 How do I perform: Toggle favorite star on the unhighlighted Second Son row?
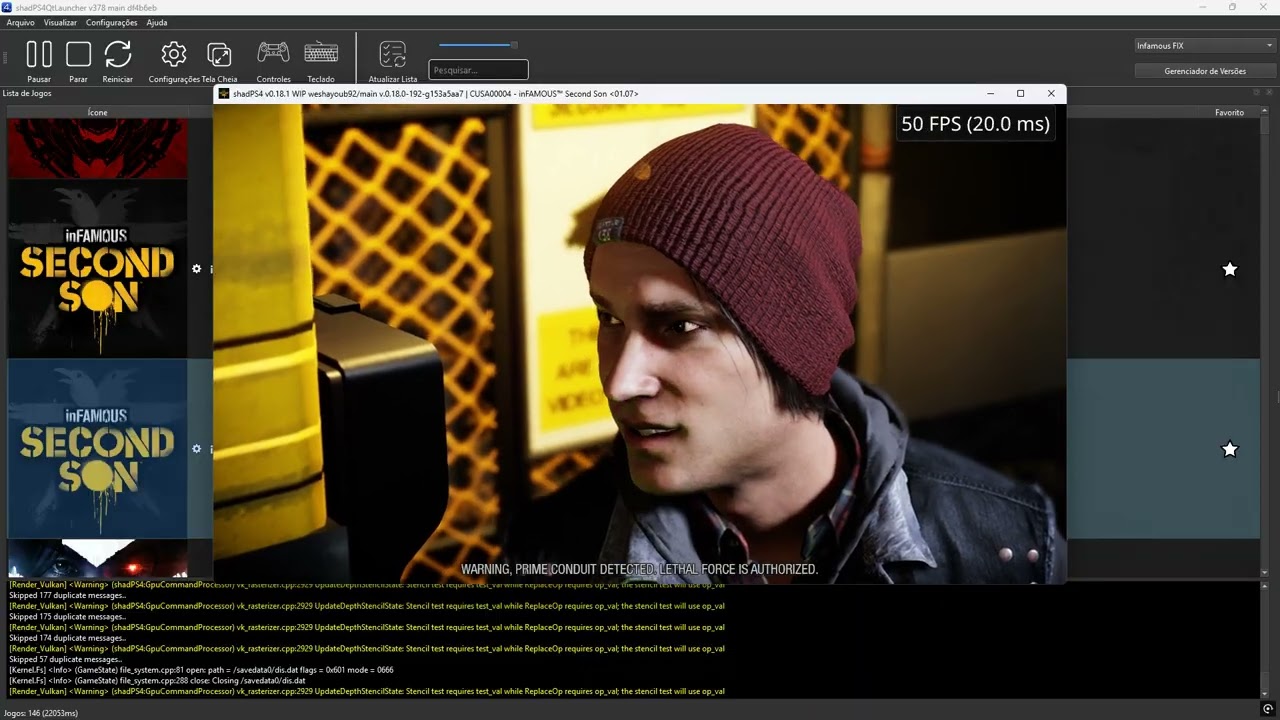(x=1230, y=269)
